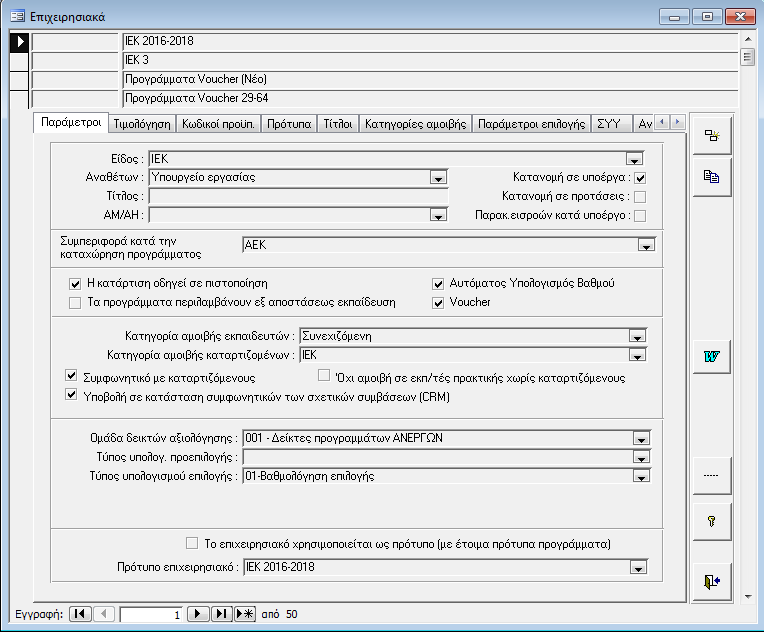
Task: Go to the first record
Action: [80, 613]
